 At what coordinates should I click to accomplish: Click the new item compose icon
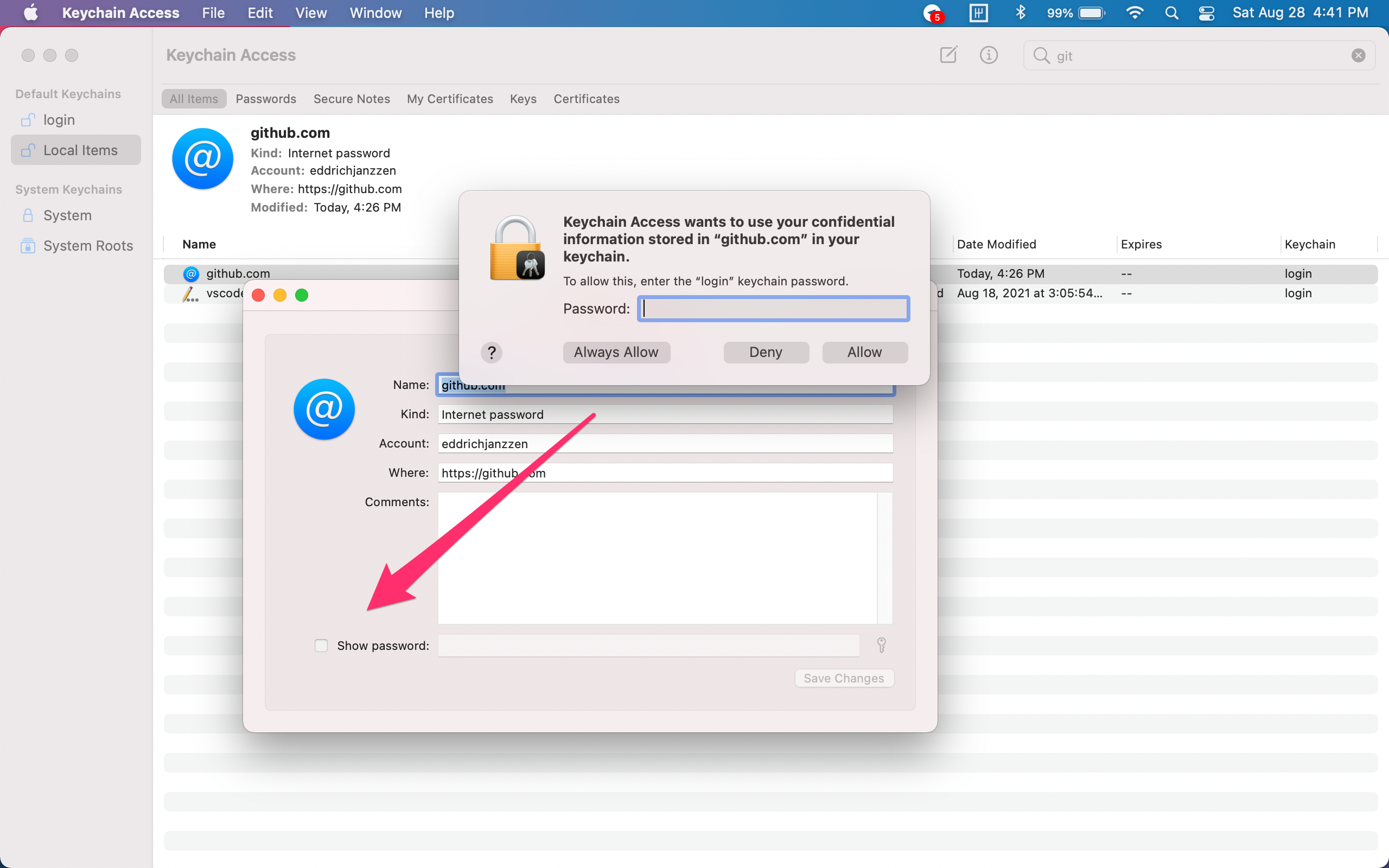tap(948, 55)
